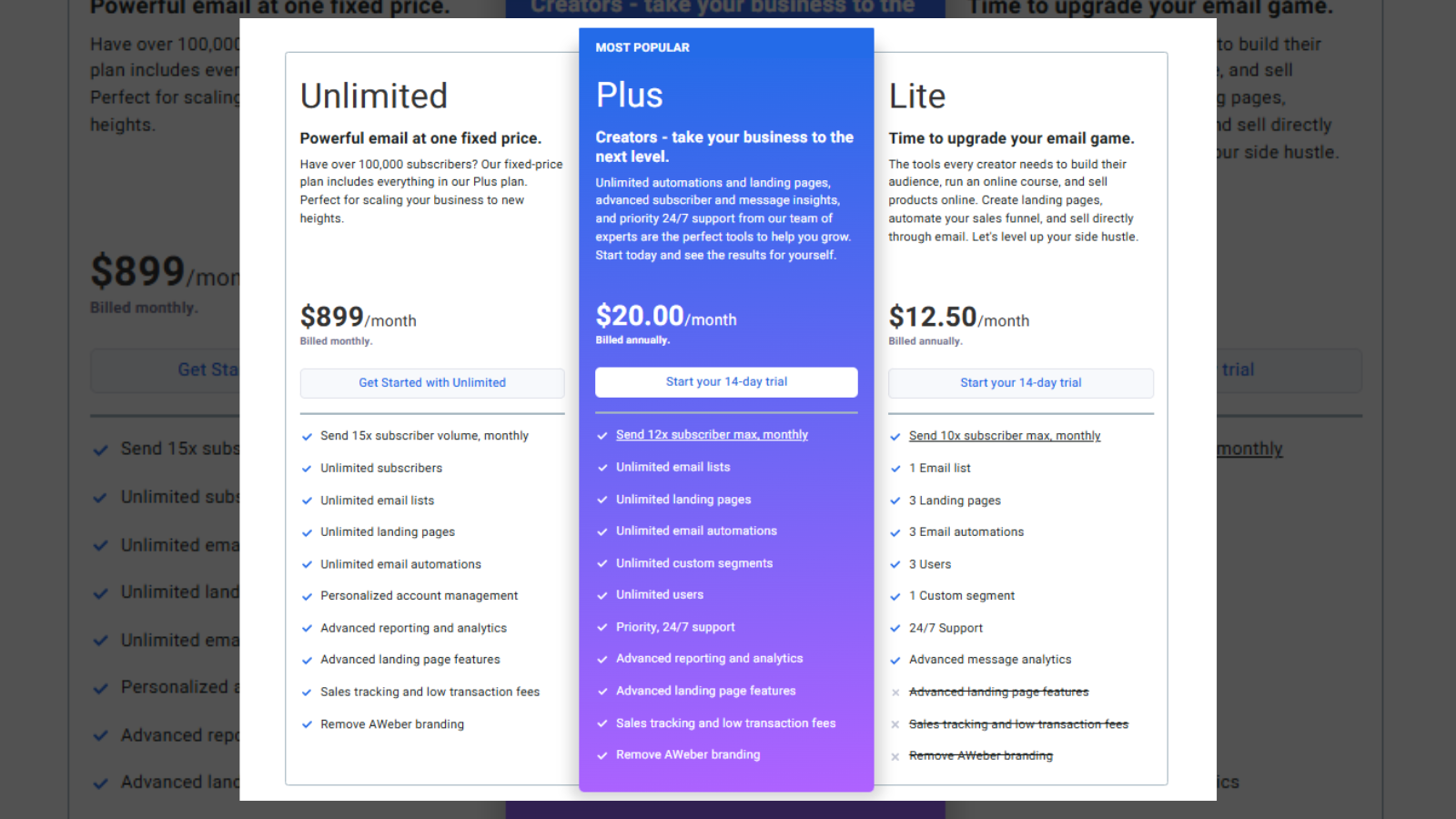Start the Plus plan 14-day trial
The width and height of the screenshot is (1456, 819).
726,382
